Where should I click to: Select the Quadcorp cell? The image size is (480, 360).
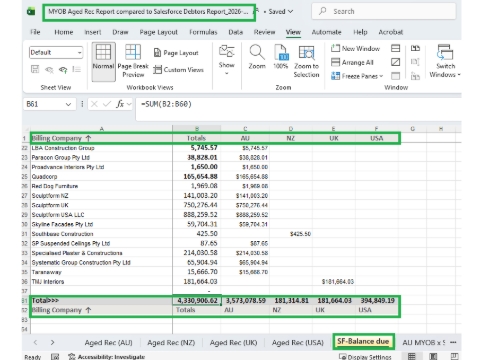101,176
